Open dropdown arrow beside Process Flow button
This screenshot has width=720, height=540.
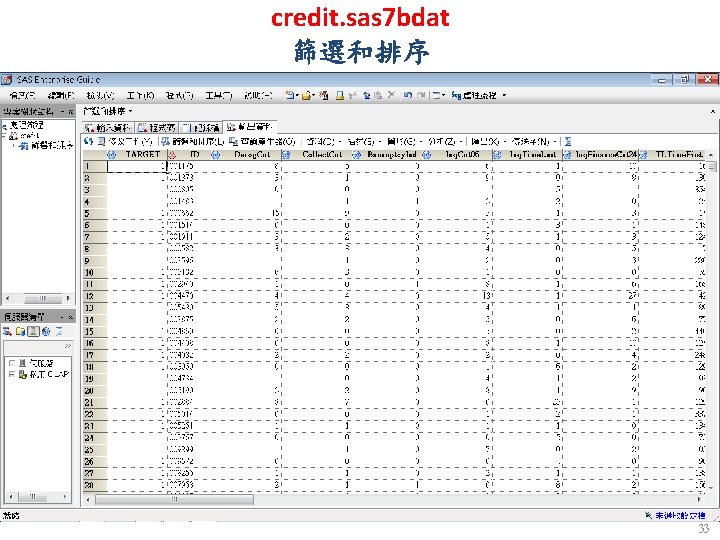tap(504, 95)
